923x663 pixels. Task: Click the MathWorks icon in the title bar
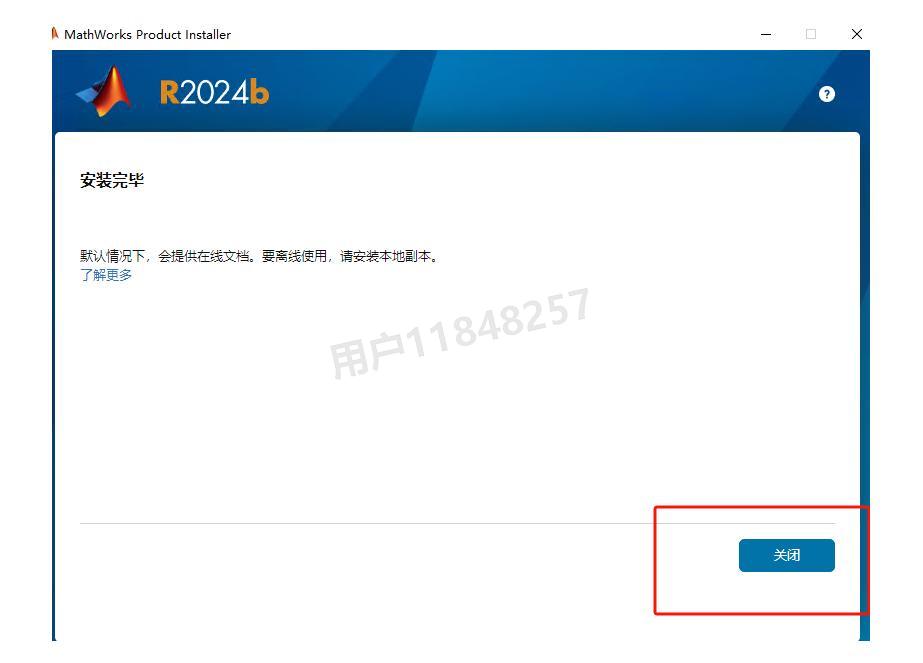pos(55,34)
